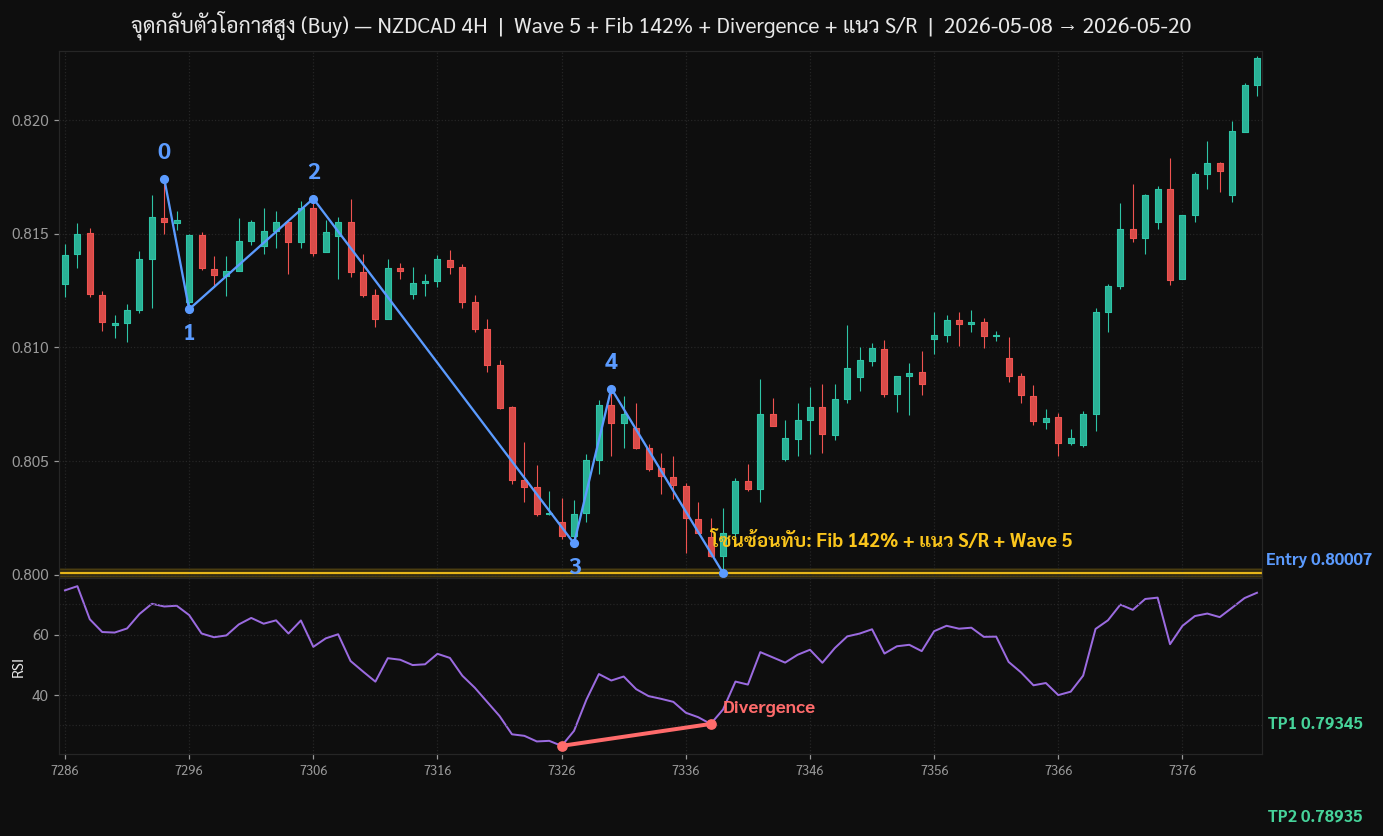This screenshot has height=836, width=1383.
Task: Click the x-axis tick 7286
Action: pyautogui.click(x=65, y=771)
